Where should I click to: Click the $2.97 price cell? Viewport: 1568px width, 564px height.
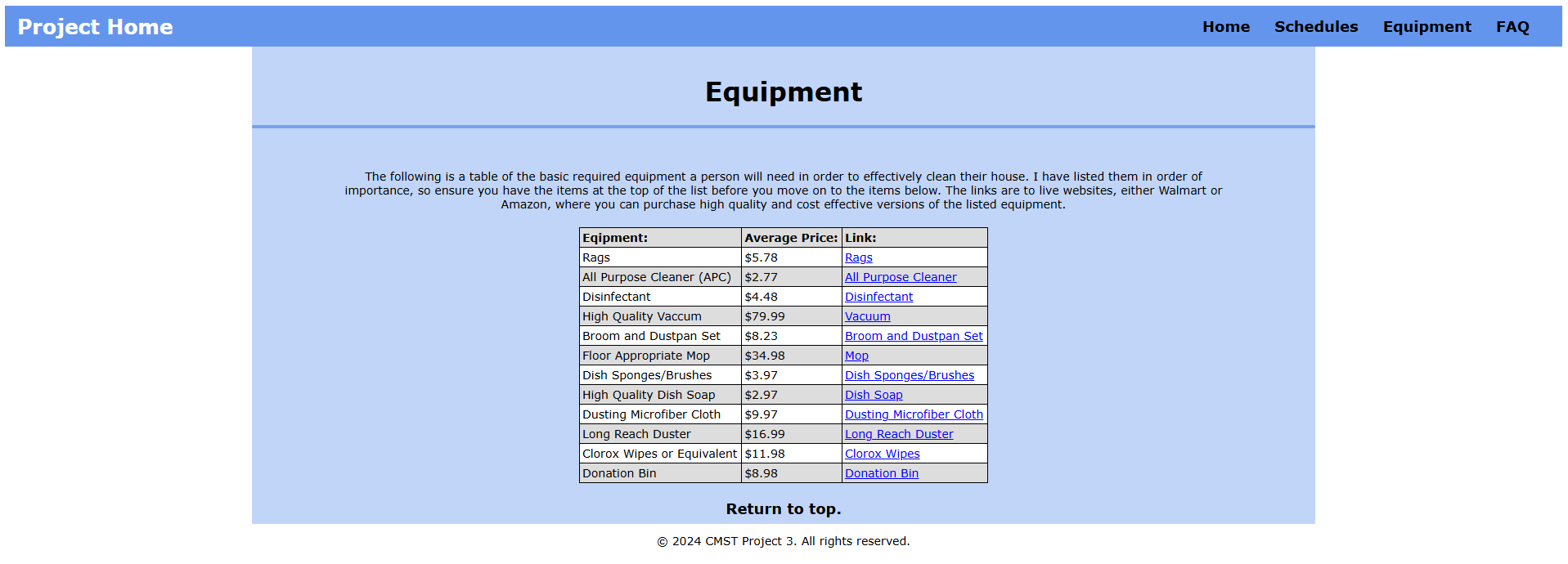pyautogui.click(x=791, y=395)
